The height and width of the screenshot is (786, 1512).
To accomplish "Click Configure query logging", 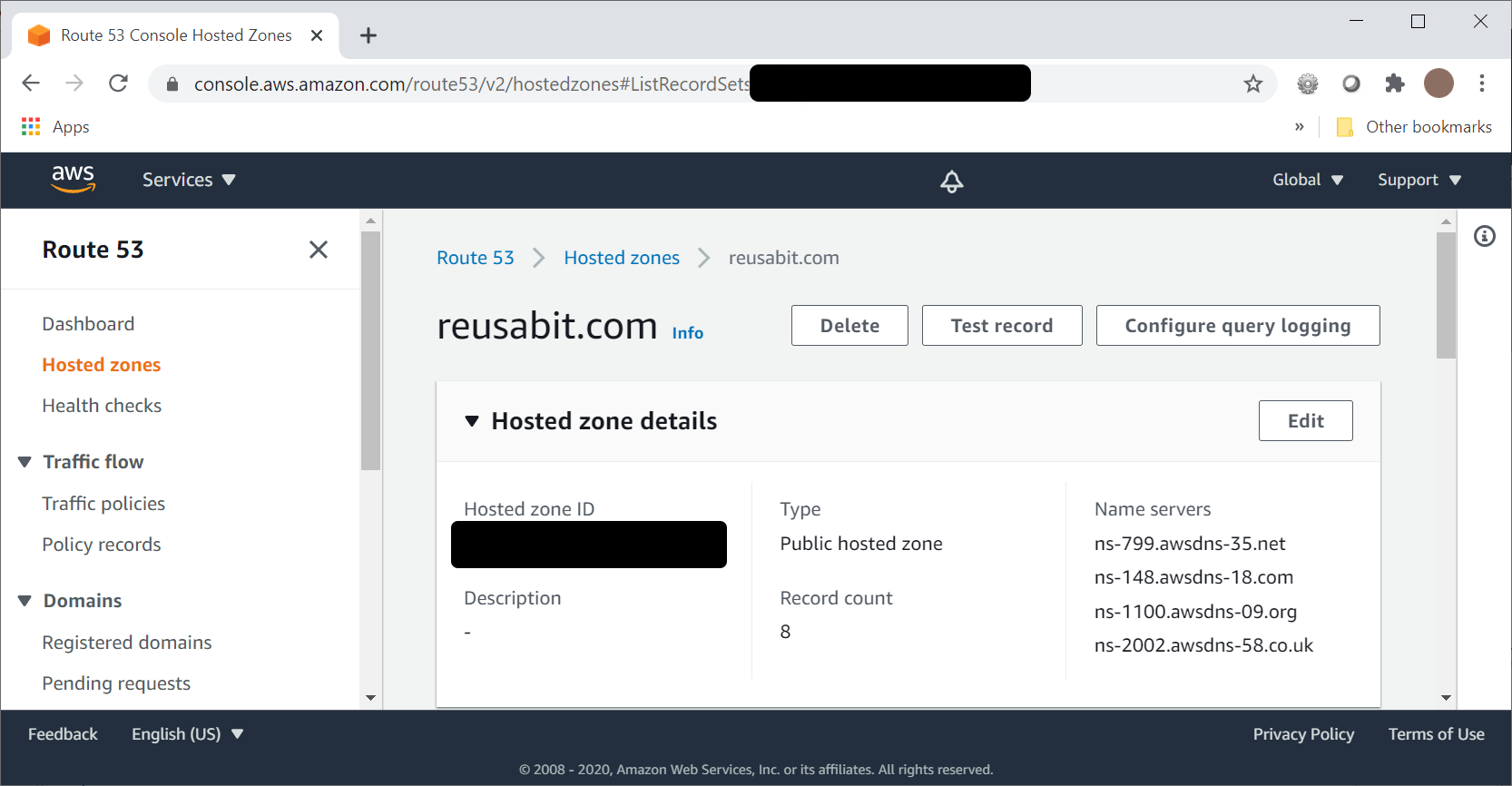I will click(1238, 326).
